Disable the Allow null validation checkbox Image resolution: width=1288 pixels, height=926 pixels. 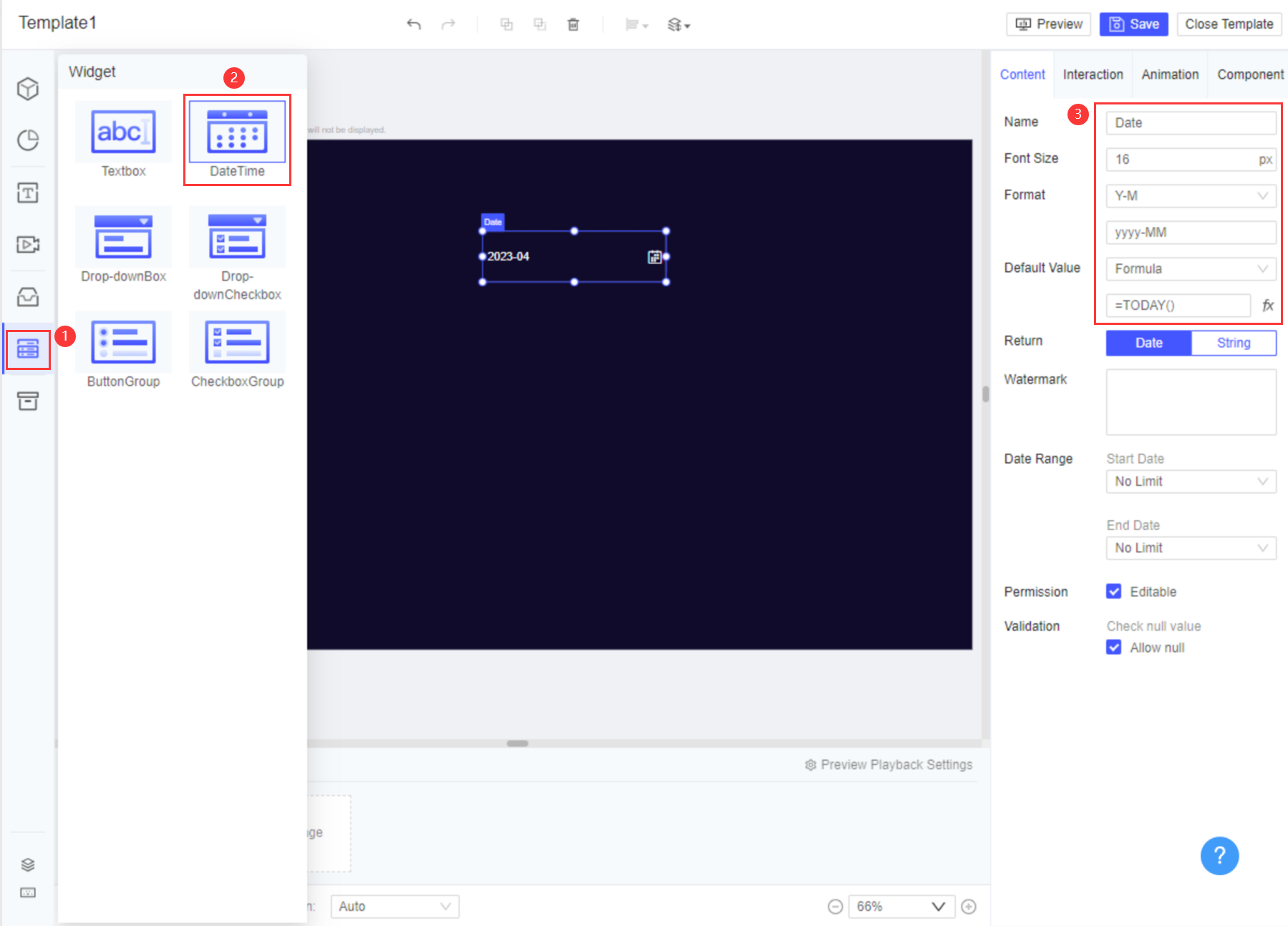(x=1114, y=647)
